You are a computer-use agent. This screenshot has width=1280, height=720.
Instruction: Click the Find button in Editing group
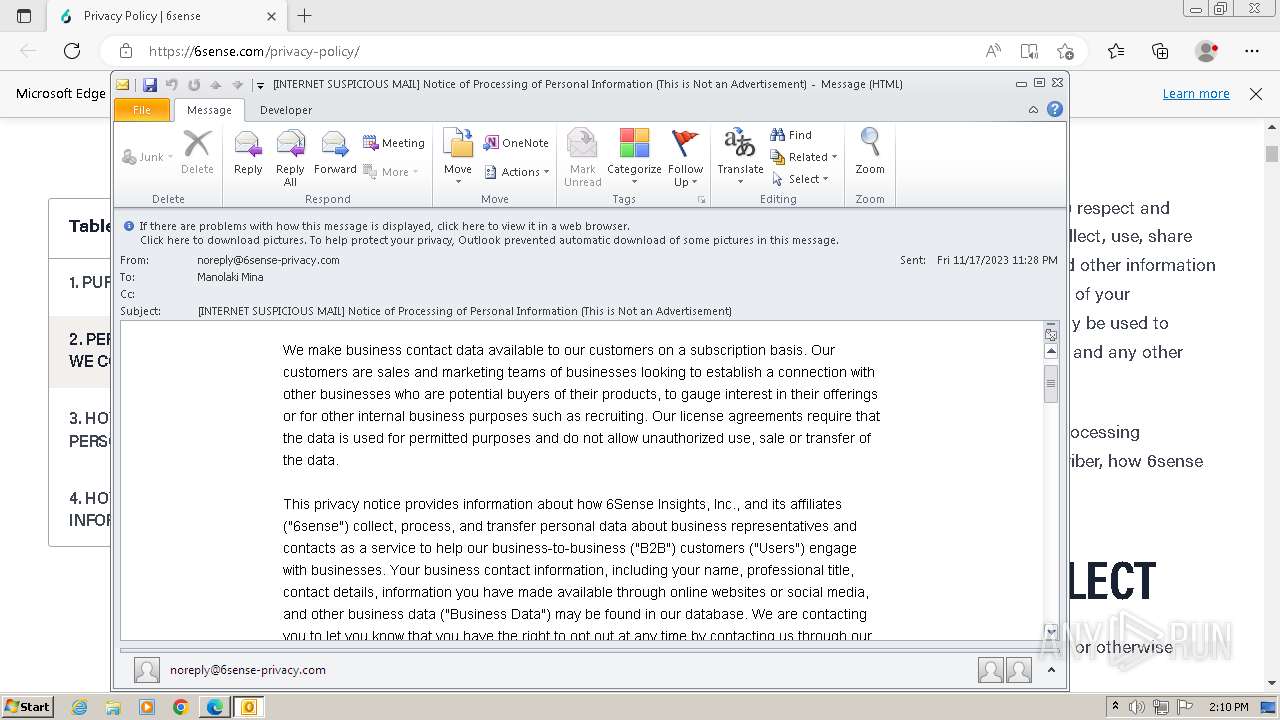click(x=791, y=135)
